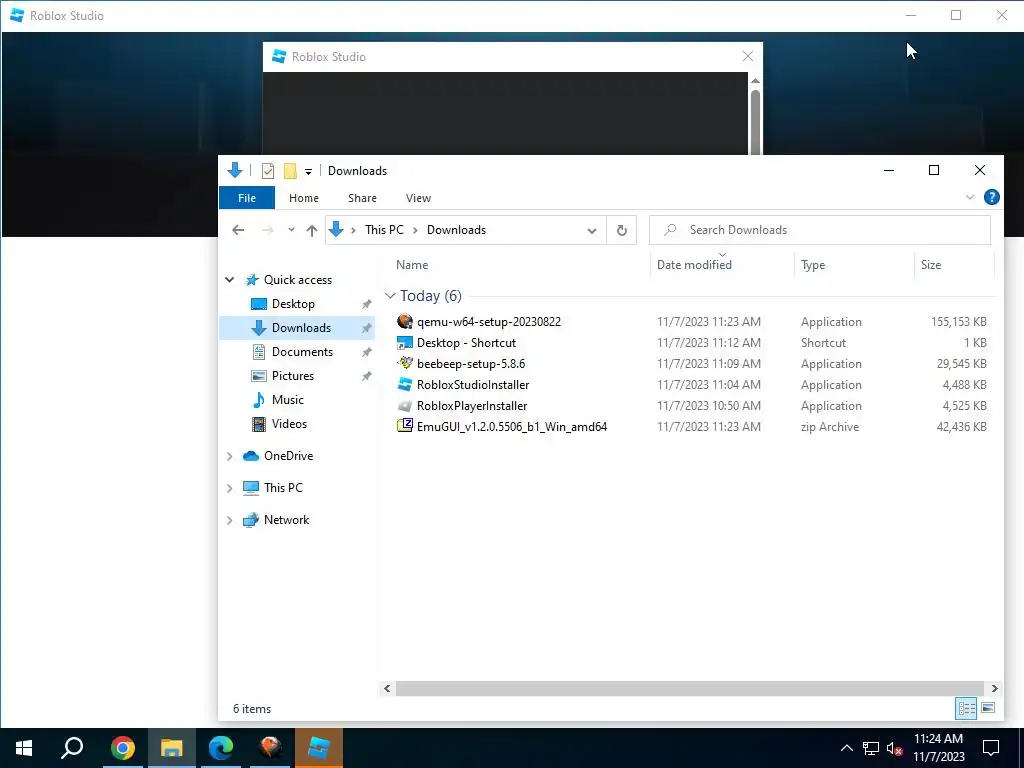This screenshot has height=768, width=1024.
Task: Click the Roblox Studio dialog vertical scrollbar
Action: [x=755, y=121]
